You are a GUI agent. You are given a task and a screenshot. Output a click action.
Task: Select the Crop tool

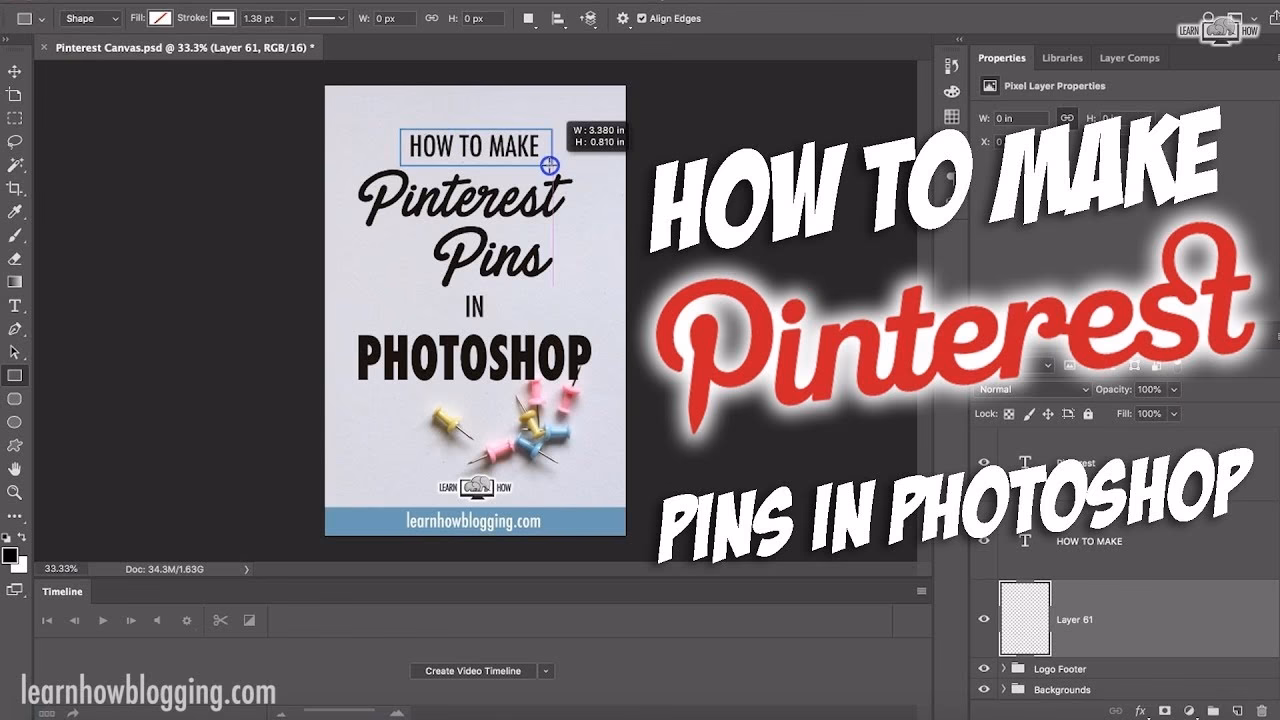click(14, 188)
